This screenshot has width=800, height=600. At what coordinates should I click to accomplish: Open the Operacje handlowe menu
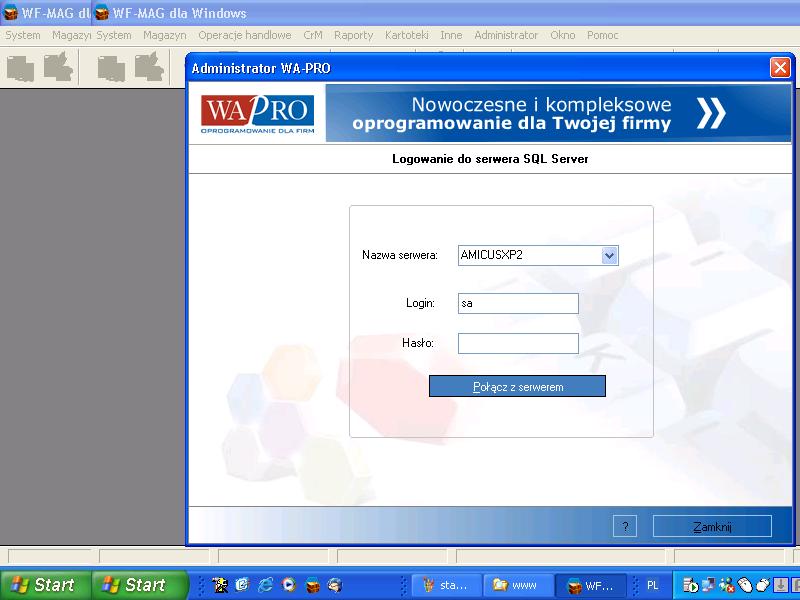pyautogui.click(x=245, y=35)
